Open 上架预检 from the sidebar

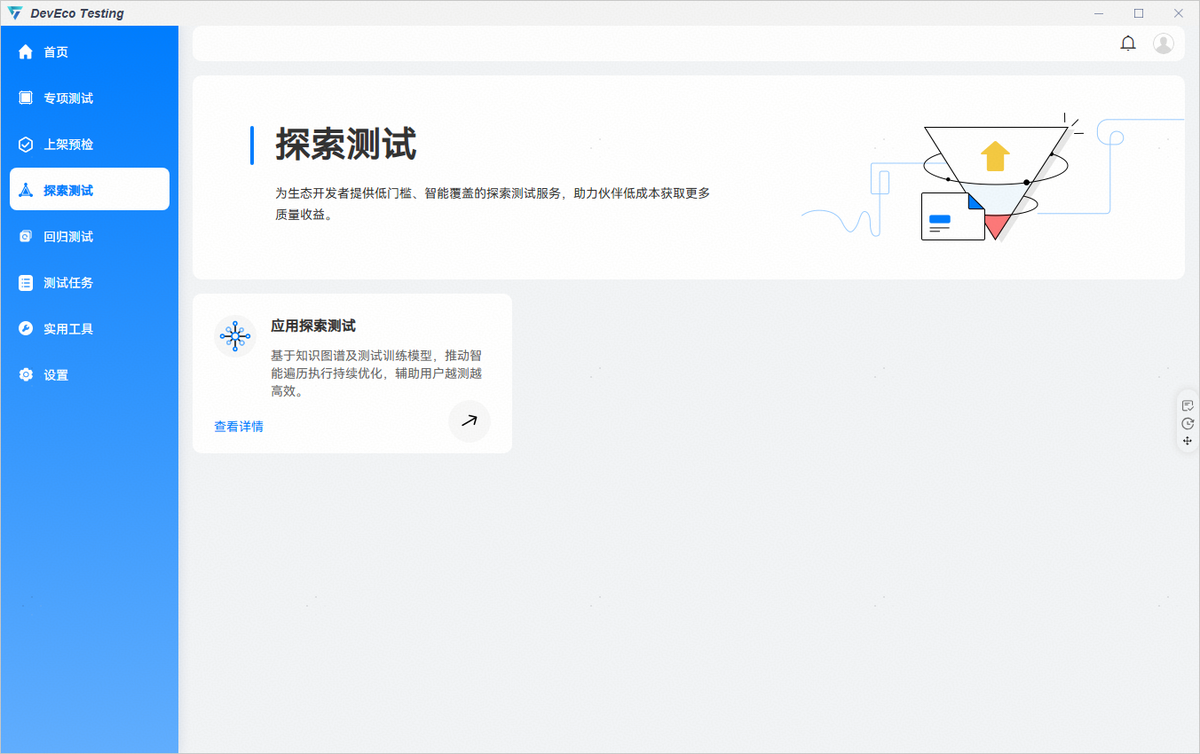click(68, 144)
